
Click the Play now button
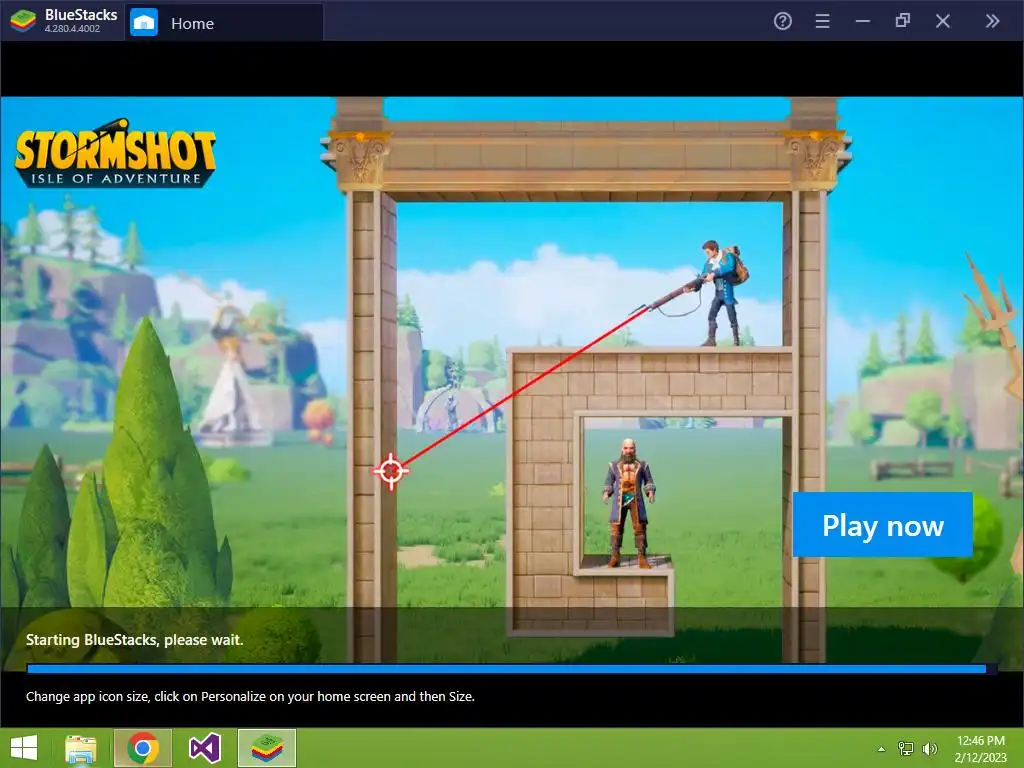pos(882,524)
